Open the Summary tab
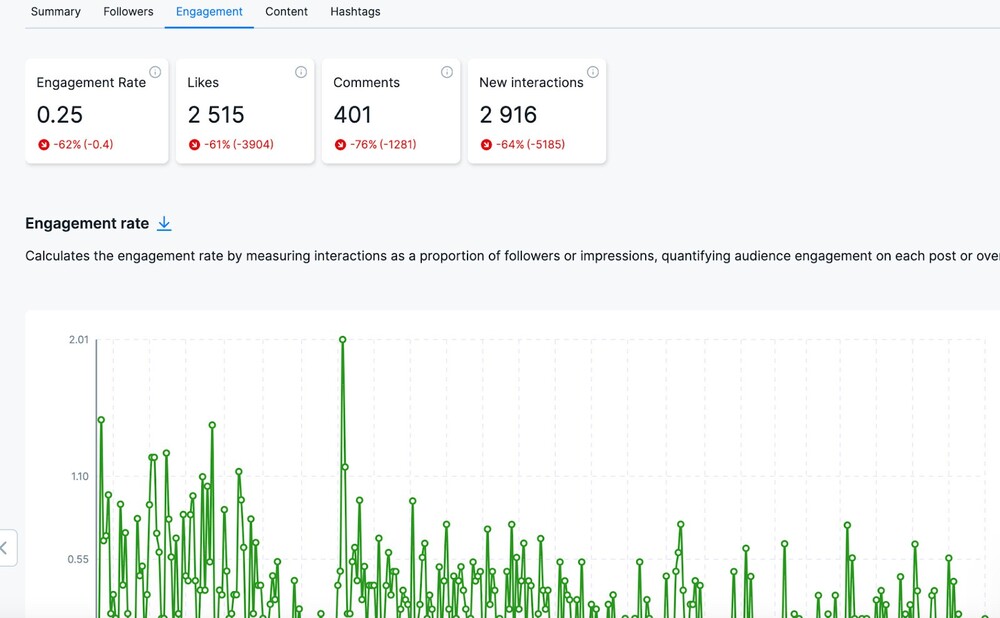 (x=55, y=11)
